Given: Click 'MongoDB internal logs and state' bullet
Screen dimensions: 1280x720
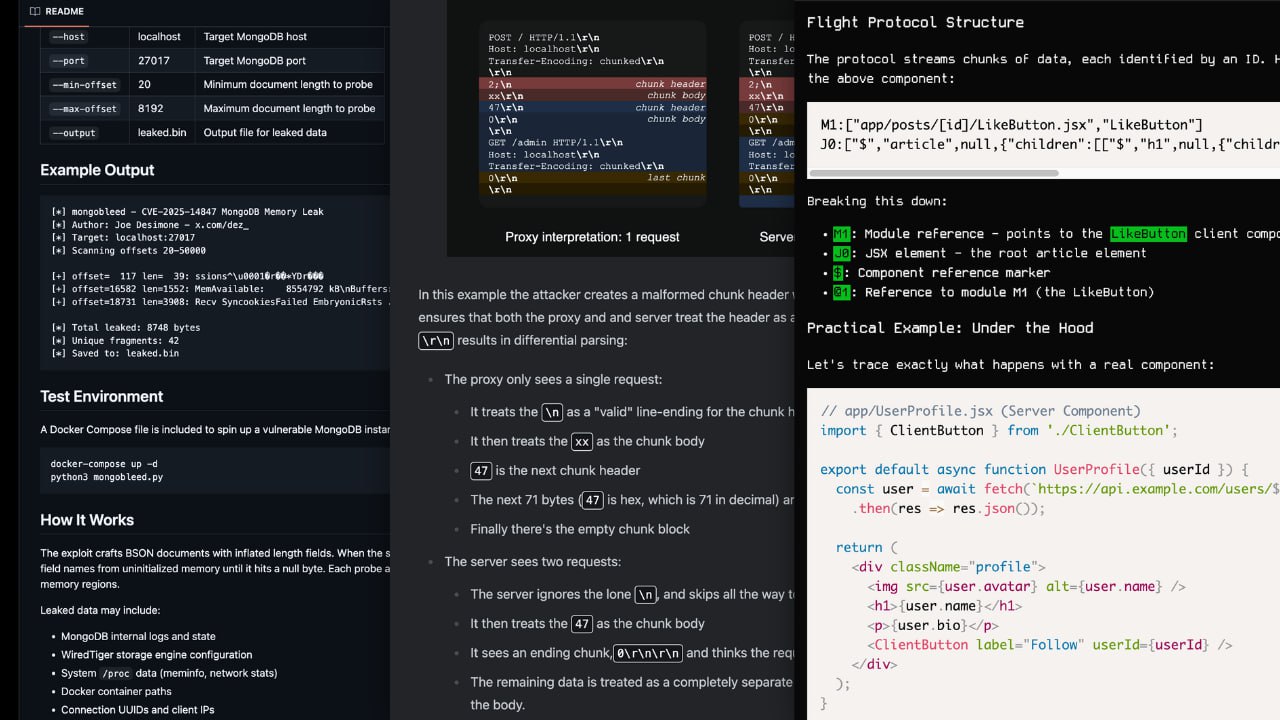Looking at the screenshot, I should pyautogui.click(x=139, y=636).
